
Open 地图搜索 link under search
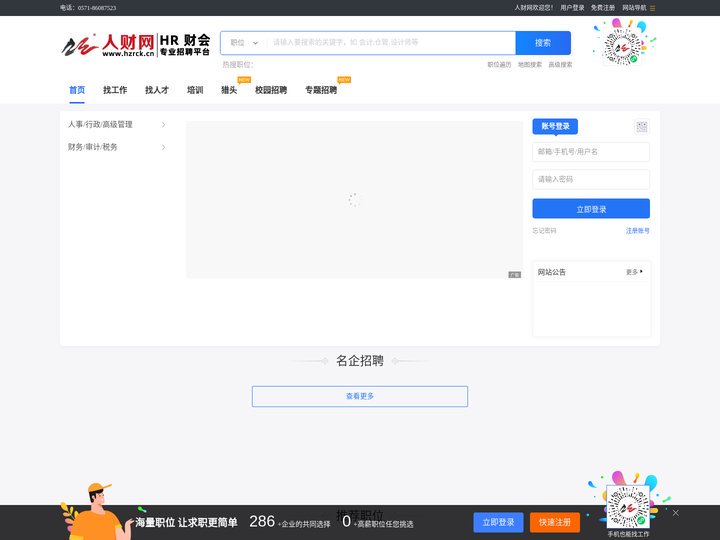[530, 65]
